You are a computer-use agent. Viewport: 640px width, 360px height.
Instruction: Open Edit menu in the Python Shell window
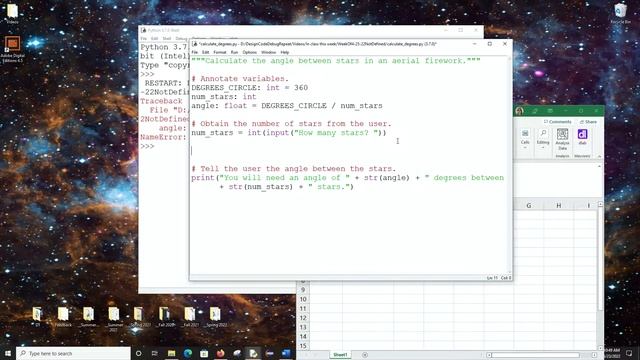tap(154, 38)
